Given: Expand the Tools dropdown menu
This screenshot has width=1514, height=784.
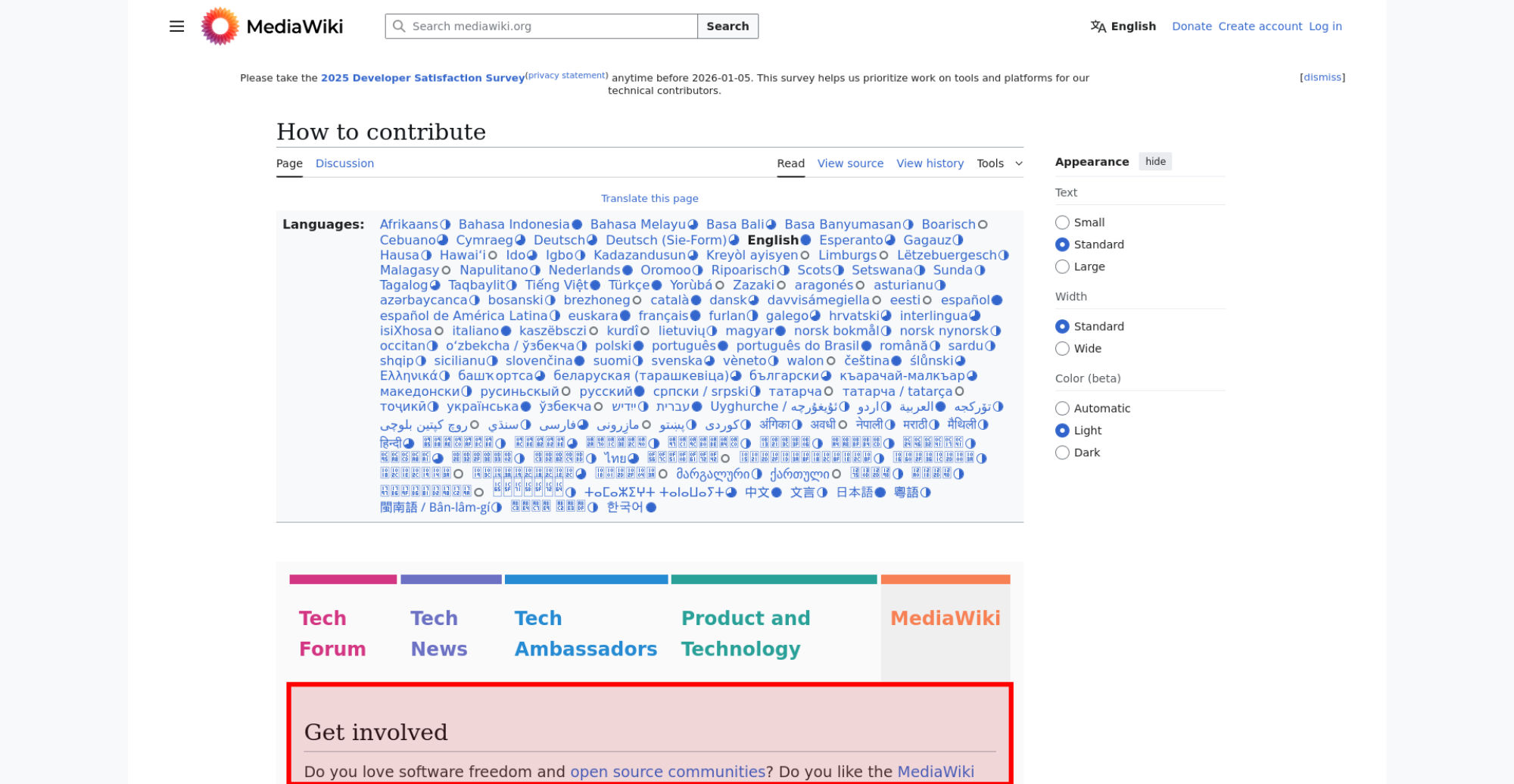Looking at the screenshot, I should [999, 163].
